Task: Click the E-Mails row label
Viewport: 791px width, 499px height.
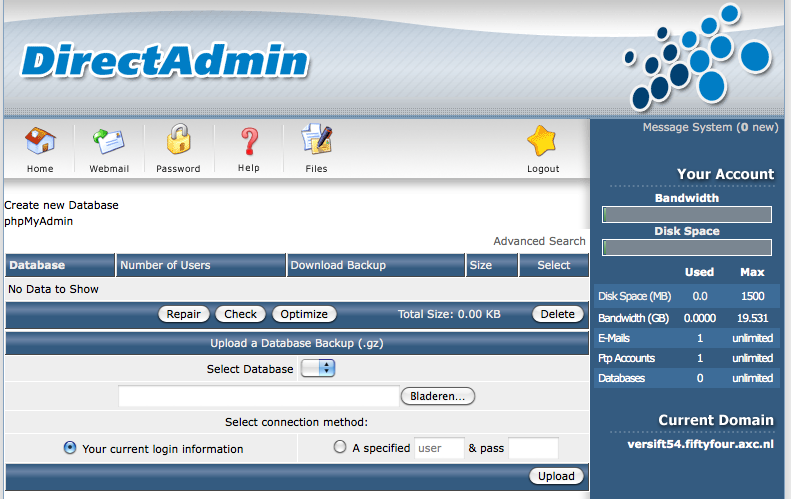Action: (614, 338)
